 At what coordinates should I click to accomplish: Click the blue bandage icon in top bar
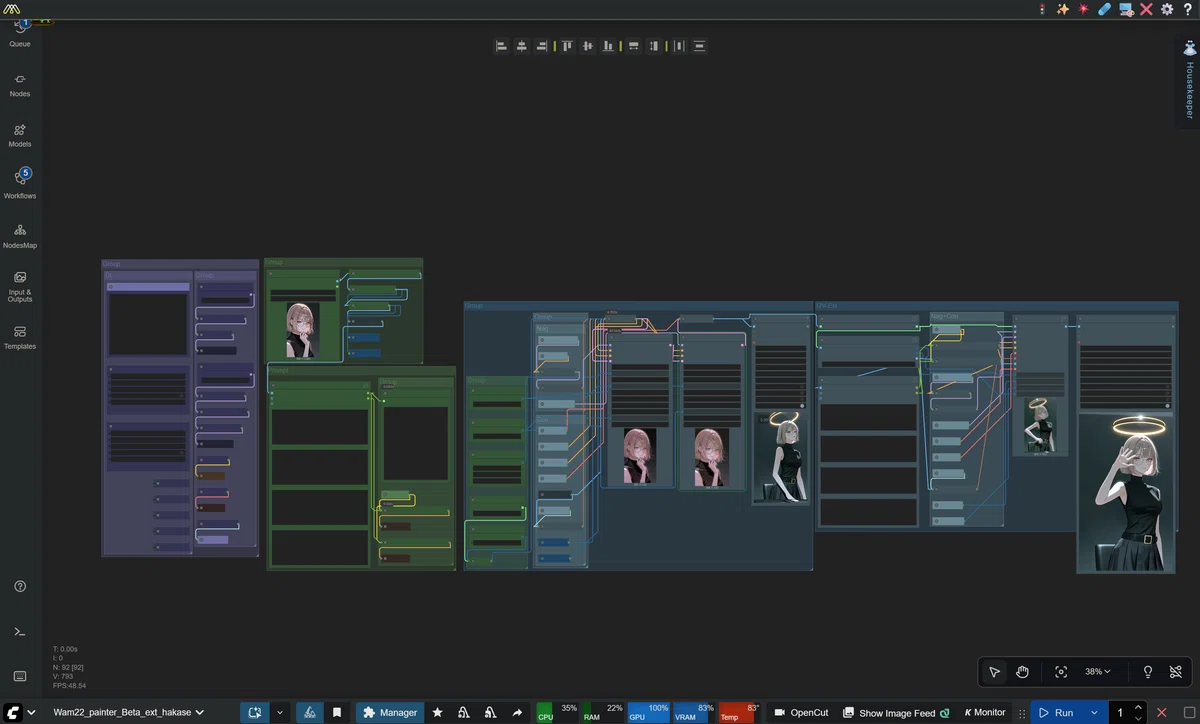[x=1104, y=9]
